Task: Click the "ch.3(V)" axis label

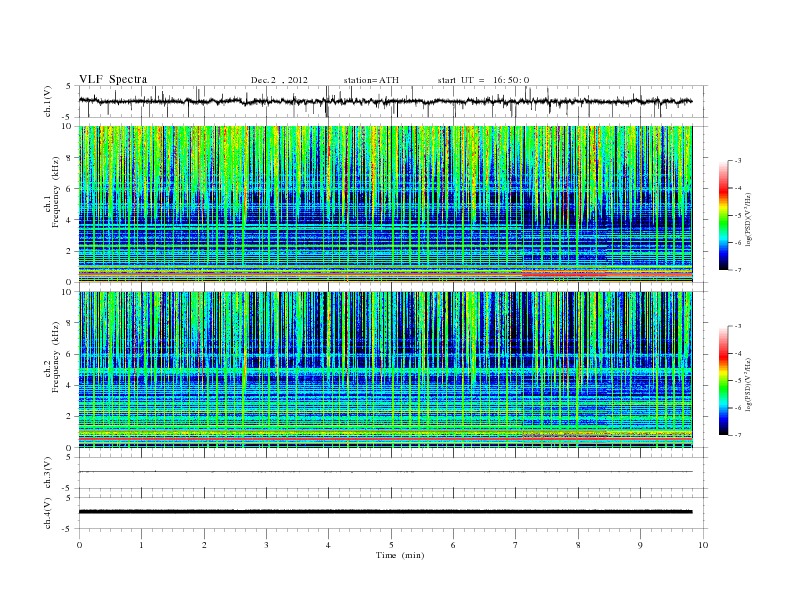Action: (48, 473)
